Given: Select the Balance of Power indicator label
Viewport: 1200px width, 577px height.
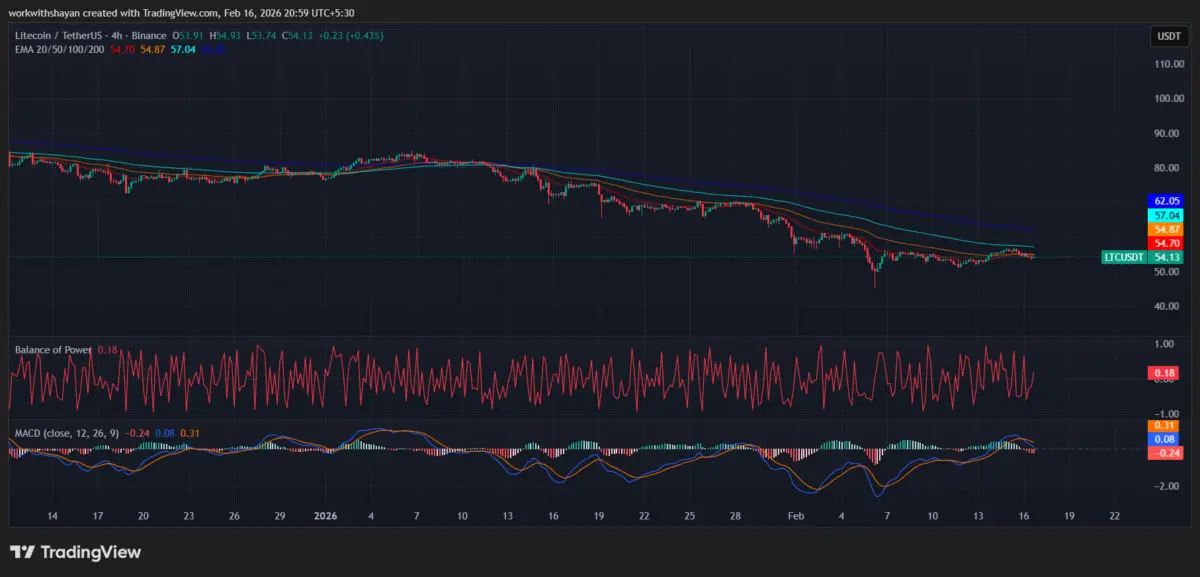Looking at the screenshot, I should (53, 350).
